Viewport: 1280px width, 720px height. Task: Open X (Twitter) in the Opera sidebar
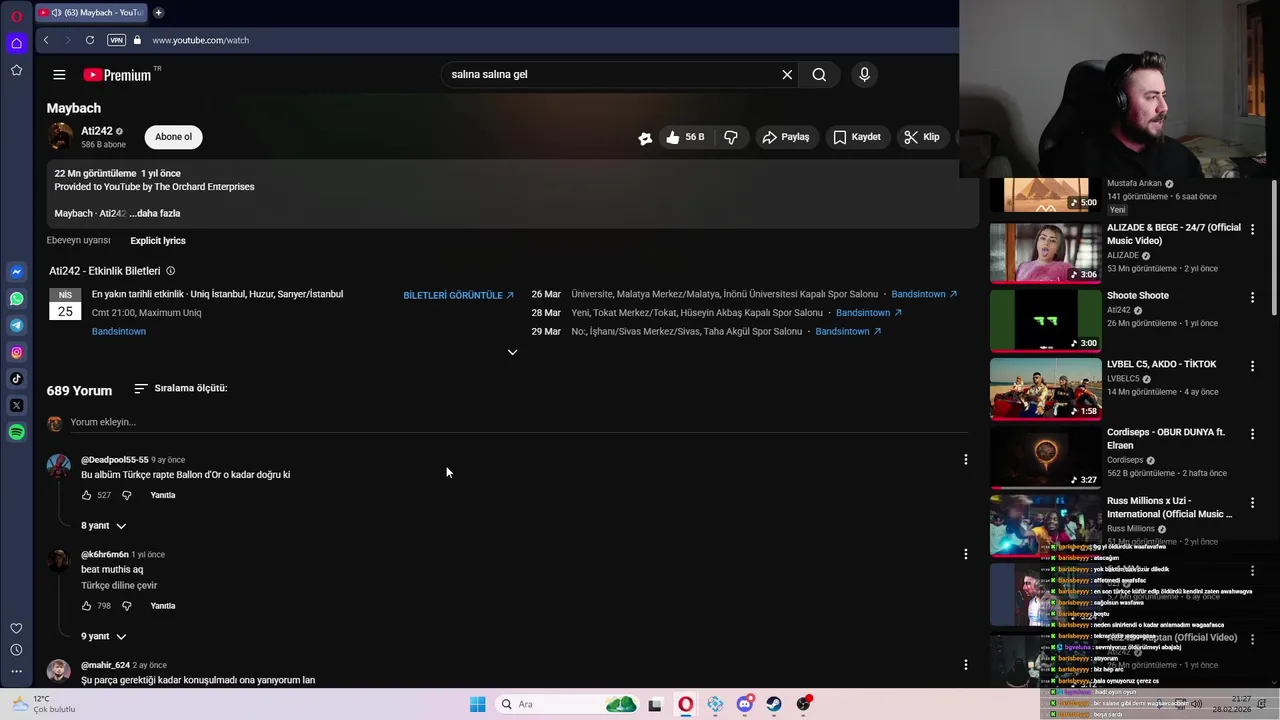click(x=16, y=406)
